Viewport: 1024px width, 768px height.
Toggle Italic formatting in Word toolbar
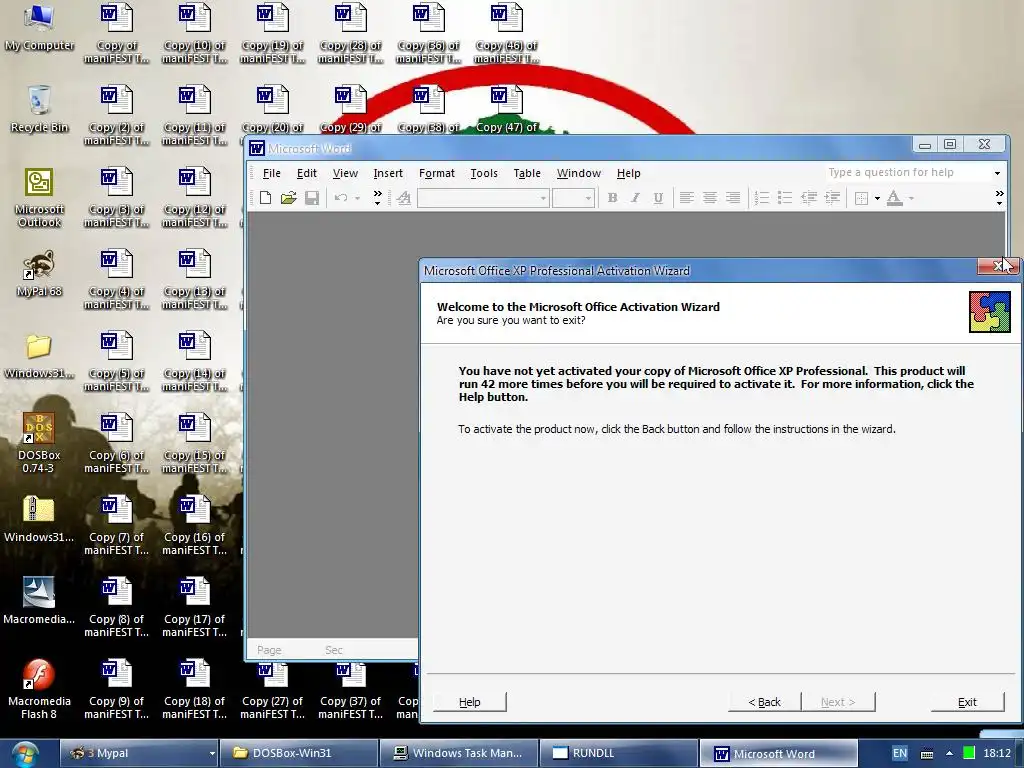(x=635, y=198)
